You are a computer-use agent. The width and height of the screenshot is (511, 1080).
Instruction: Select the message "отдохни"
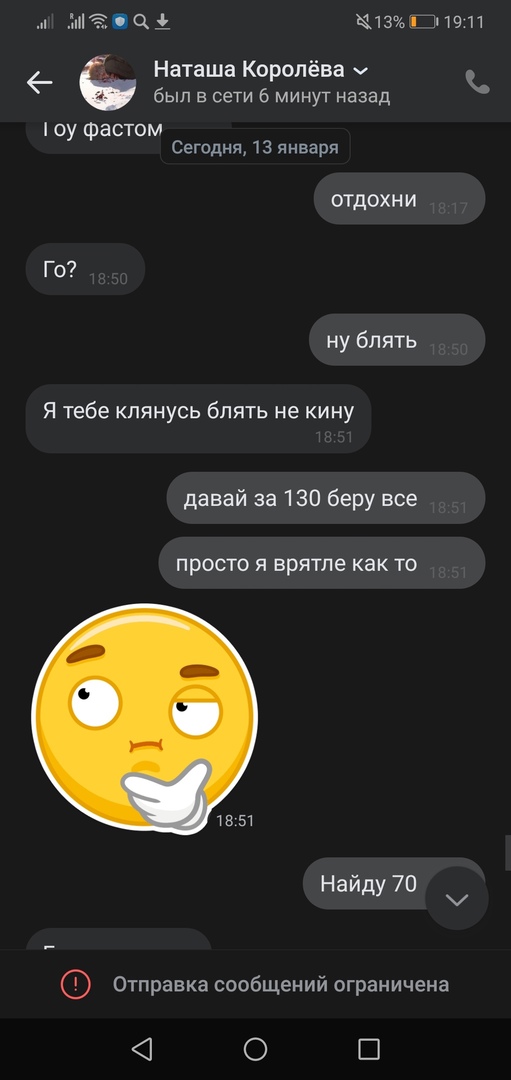coord(399,198)
